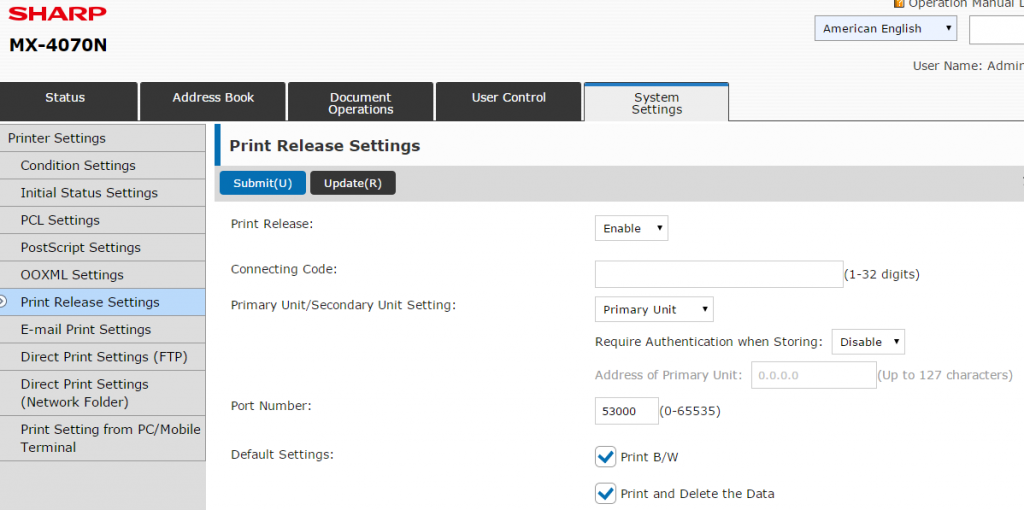This screenshot has width=1024, height=510.
Task: Go to Document Operations tab
Action: coord(360,103)
